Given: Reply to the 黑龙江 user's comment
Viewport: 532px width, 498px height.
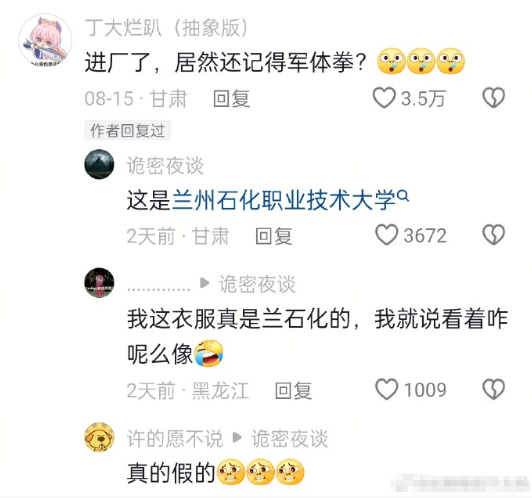Looking at the screenshot, I should (x=293, y=390).
